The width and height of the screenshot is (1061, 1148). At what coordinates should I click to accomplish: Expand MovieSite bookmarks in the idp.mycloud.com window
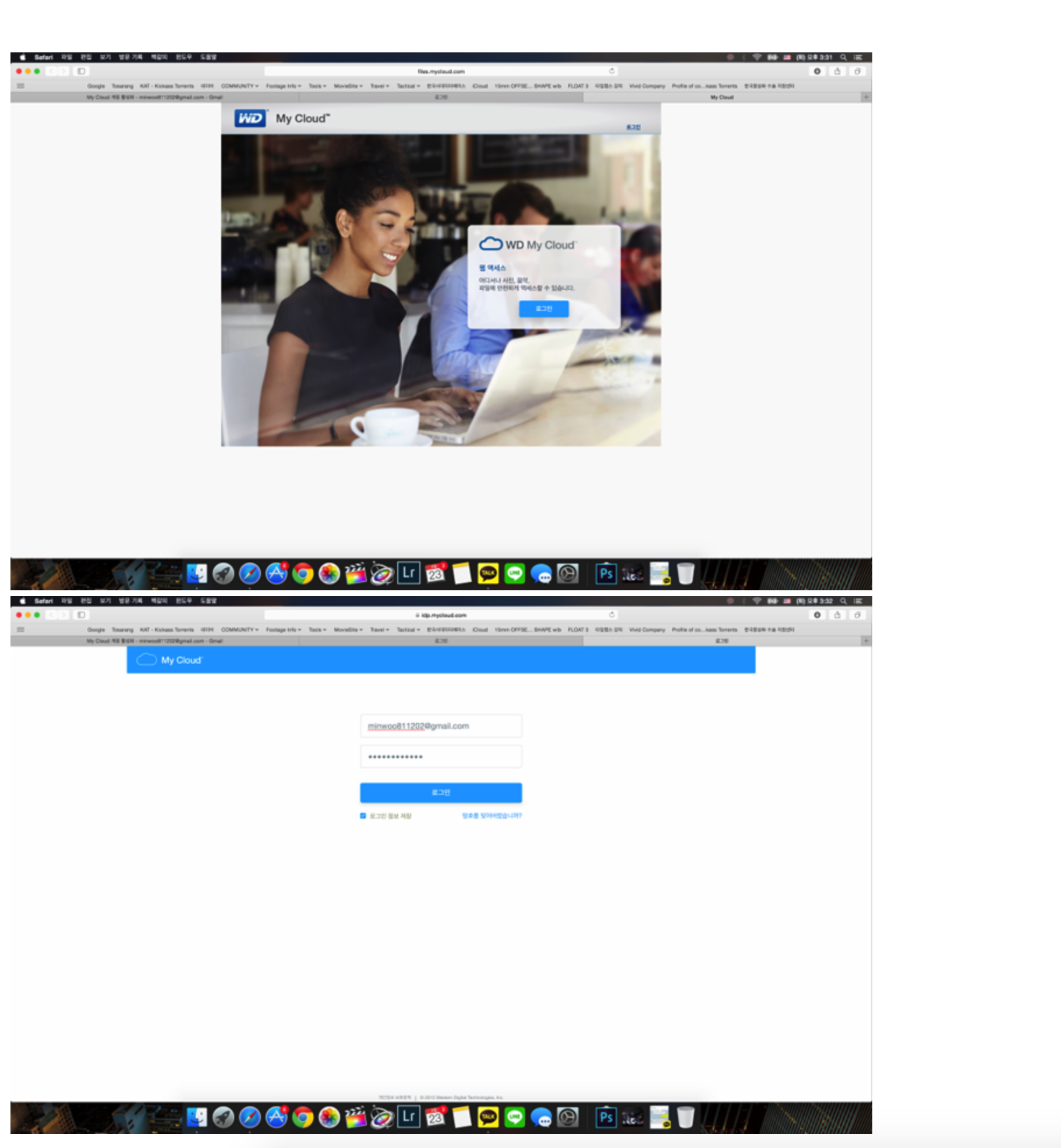[348, 630]
